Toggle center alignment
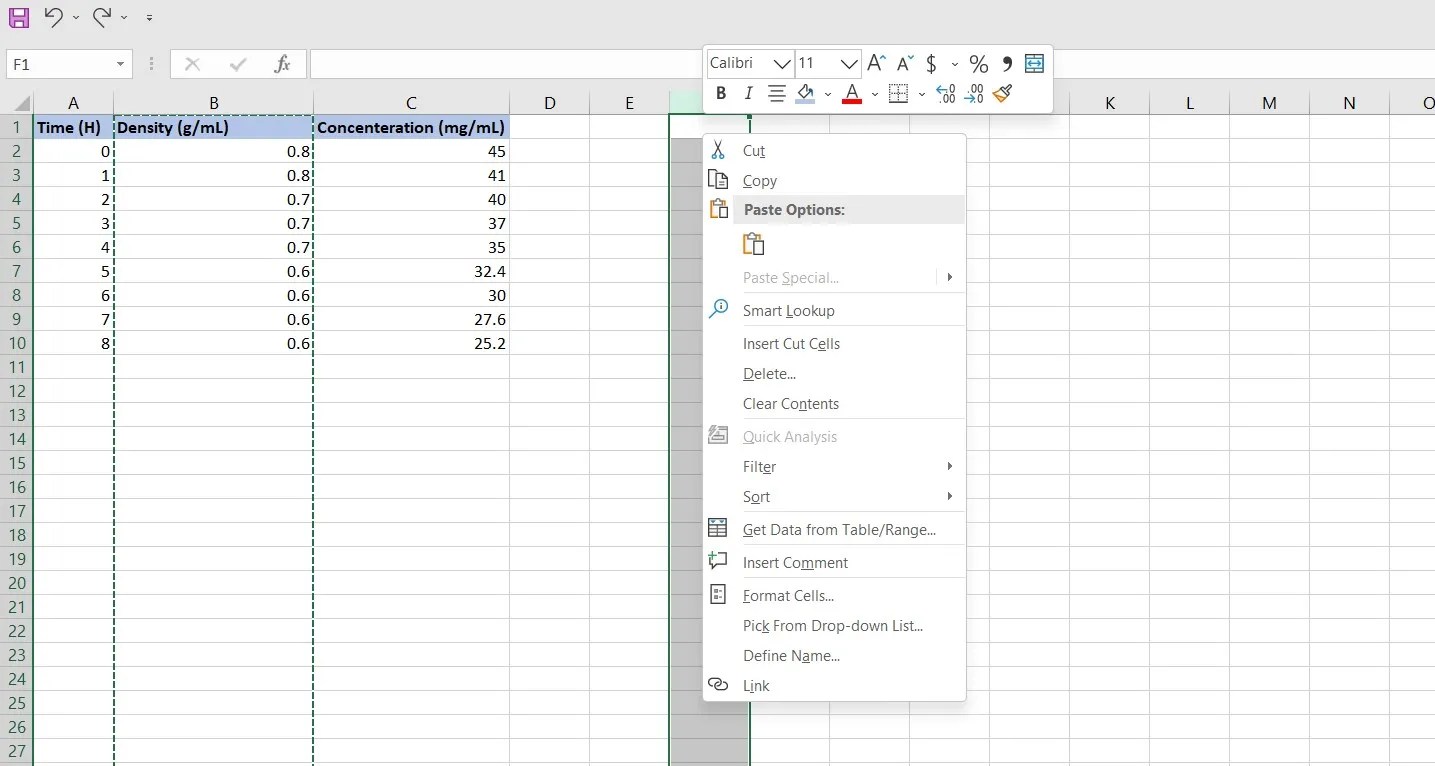 [x=777, y=94]
